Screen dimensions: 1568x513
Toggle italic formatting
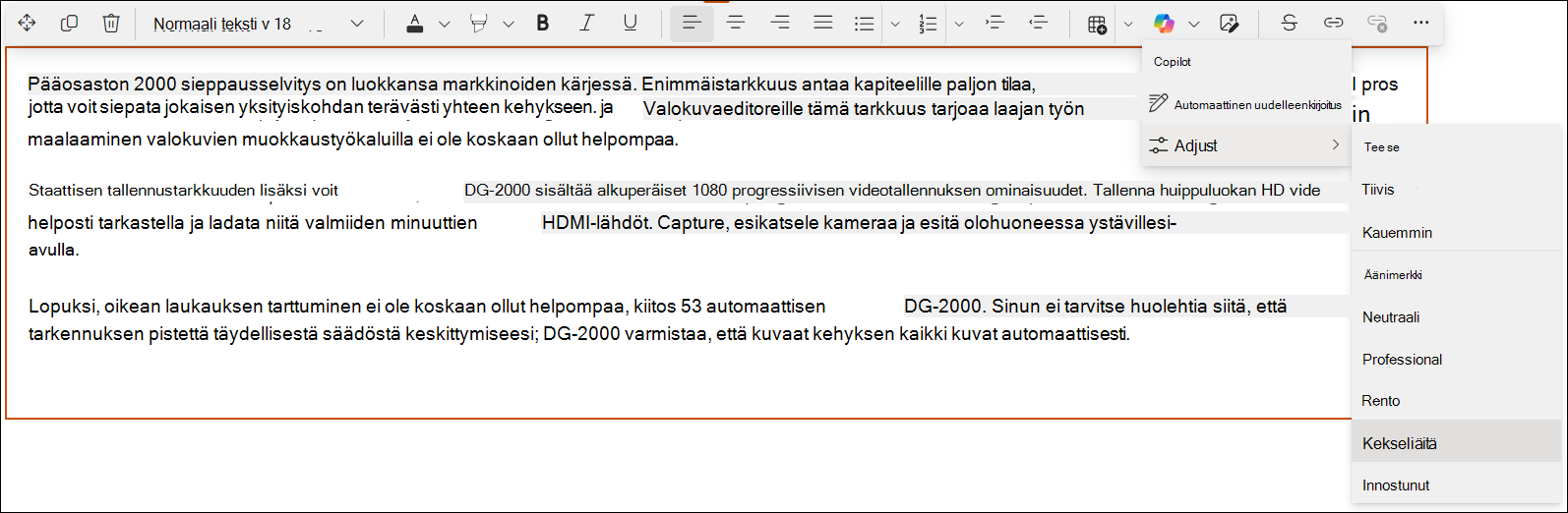[x=587, y=23]
